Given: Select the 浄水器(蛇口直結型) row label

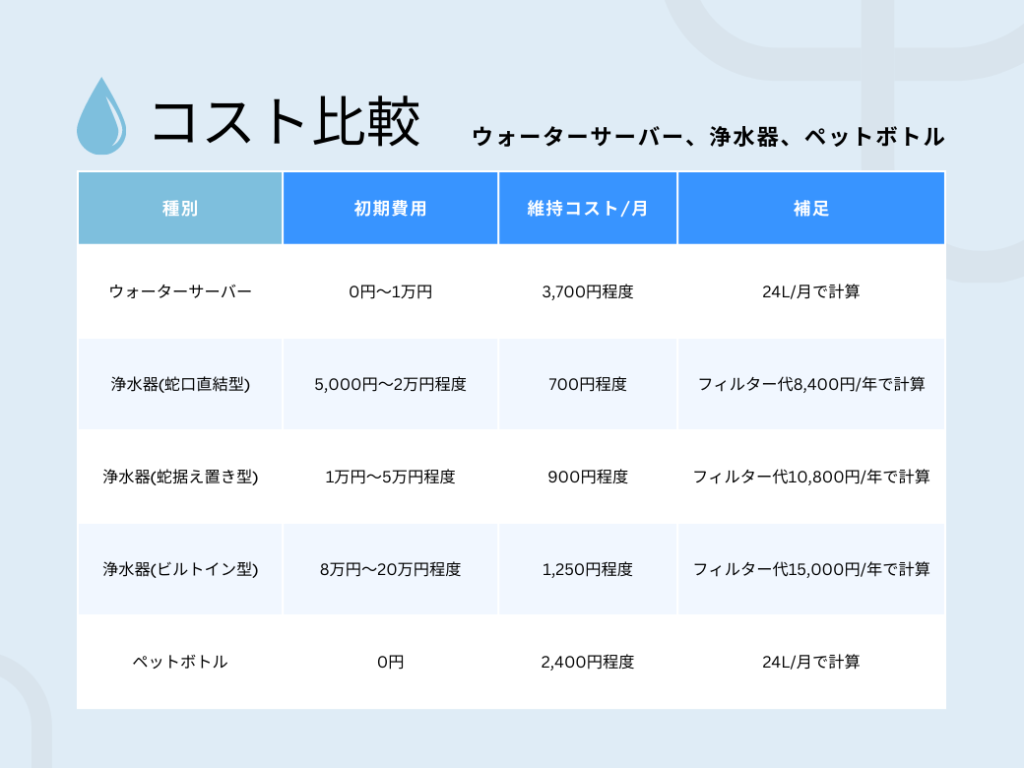Looking at the screenshot, I should pos(180,384).
